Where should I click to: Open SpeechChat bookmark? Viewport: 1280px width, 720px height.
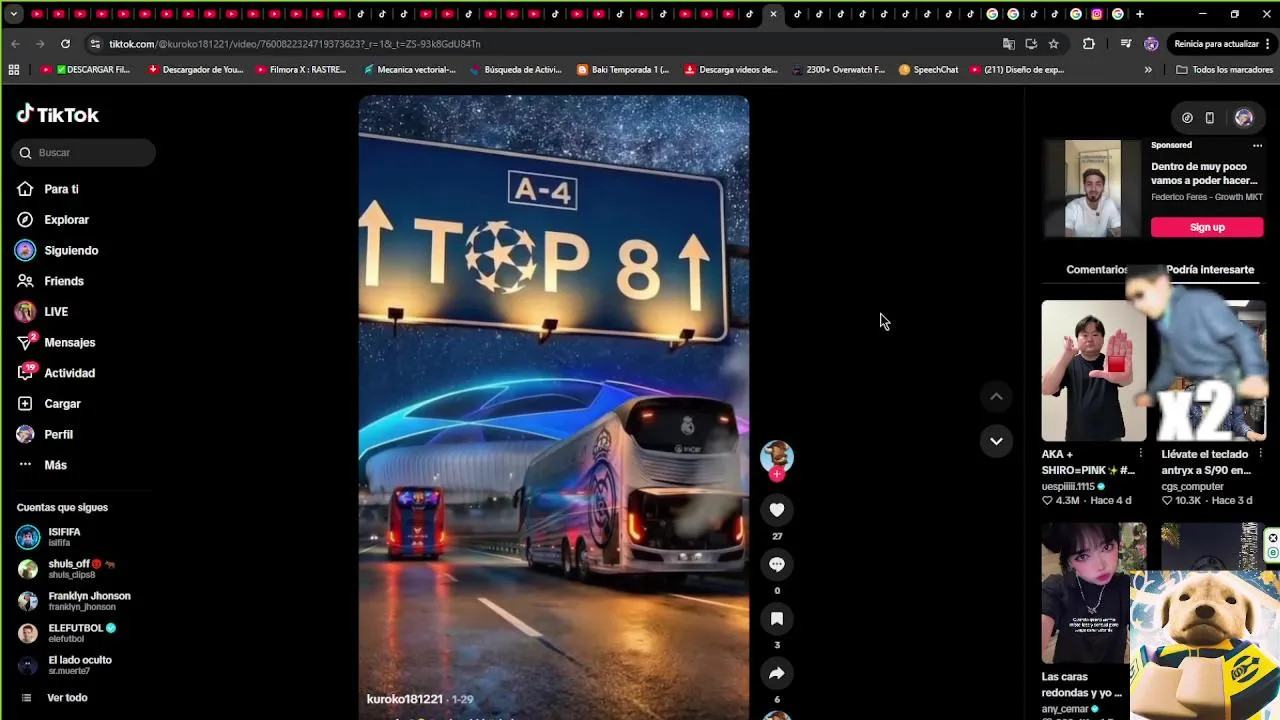tap(929, 70)
